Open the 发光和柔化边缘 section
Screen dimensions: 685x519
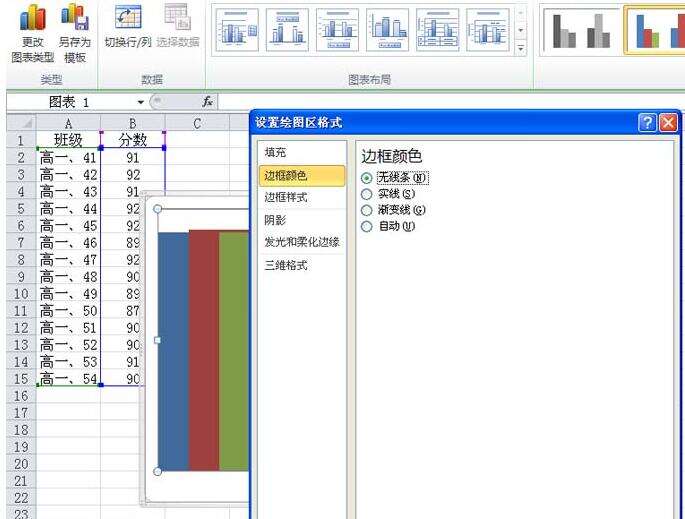(302, 242)
